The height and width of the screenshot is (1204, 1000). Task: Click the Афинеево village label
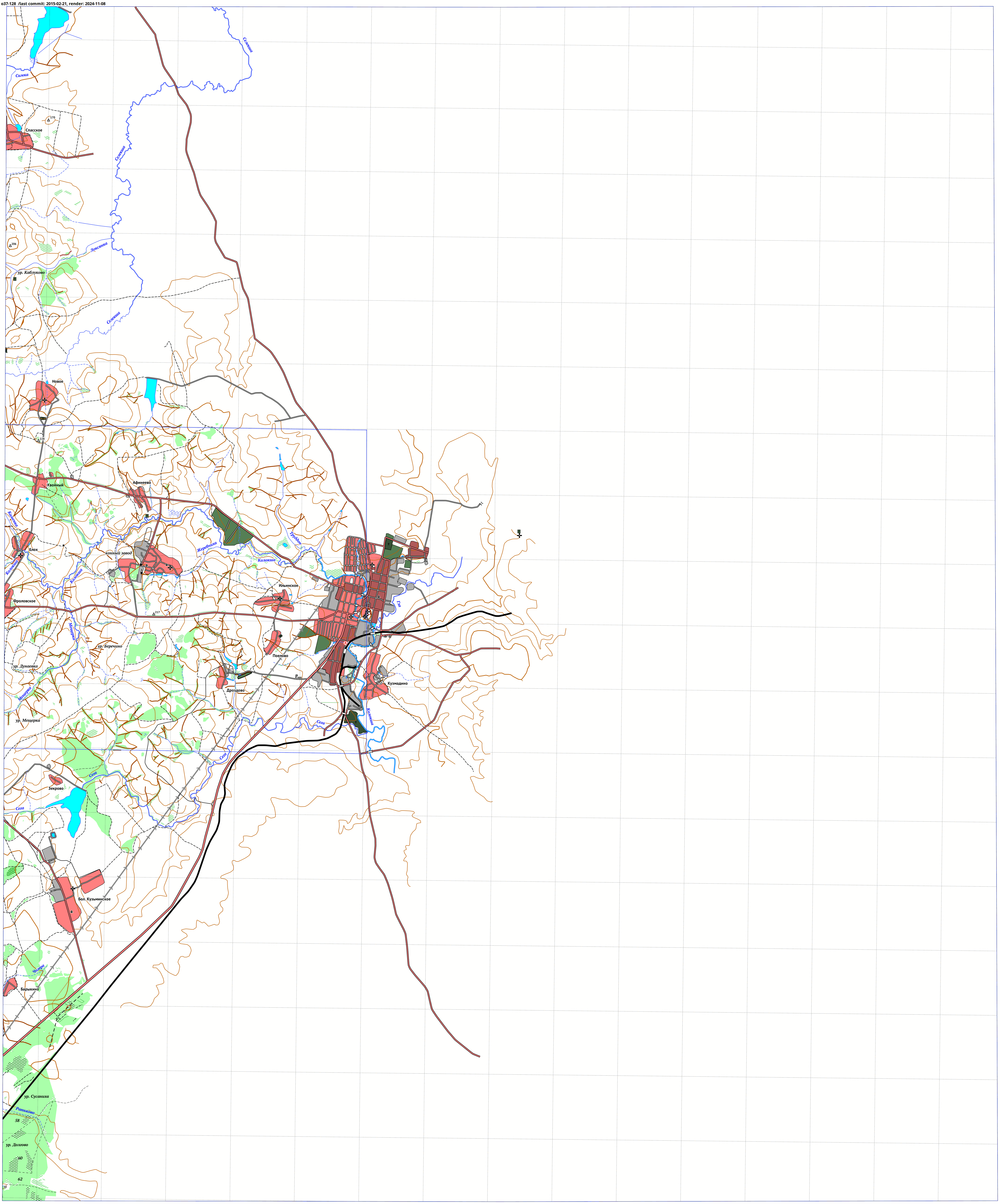coord(142,483)
